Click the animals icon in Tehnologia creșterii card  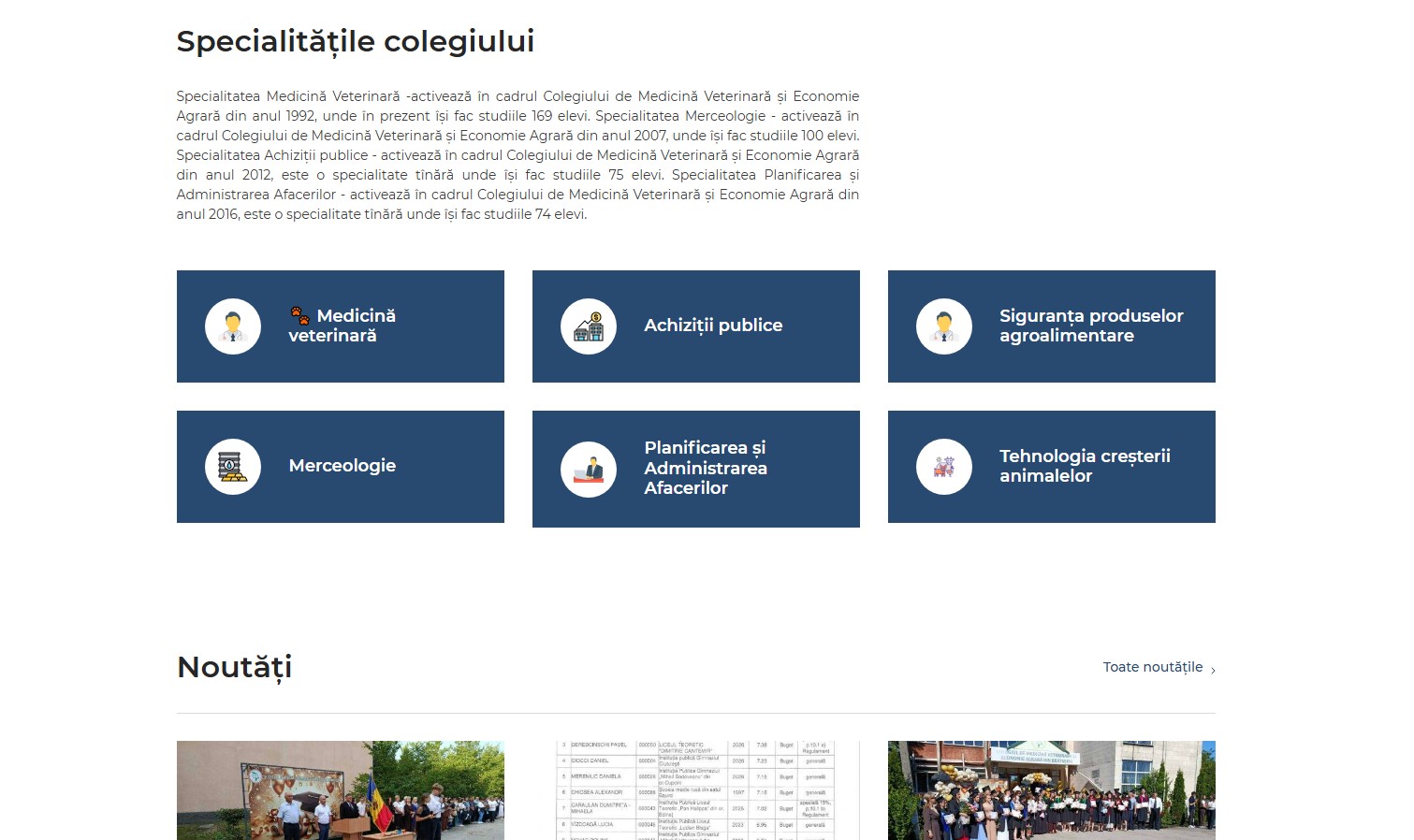(x=944, y=467)
